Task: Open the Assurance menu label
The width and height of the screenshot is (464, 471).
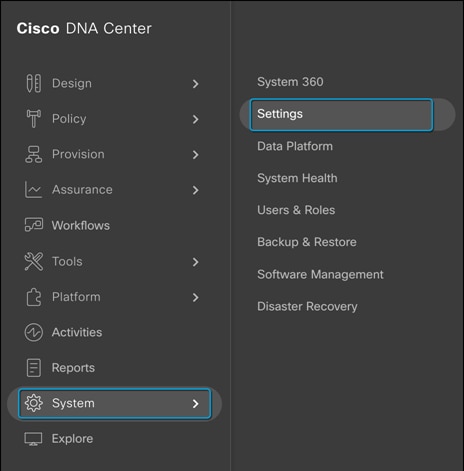Action: tap(82, 190)
